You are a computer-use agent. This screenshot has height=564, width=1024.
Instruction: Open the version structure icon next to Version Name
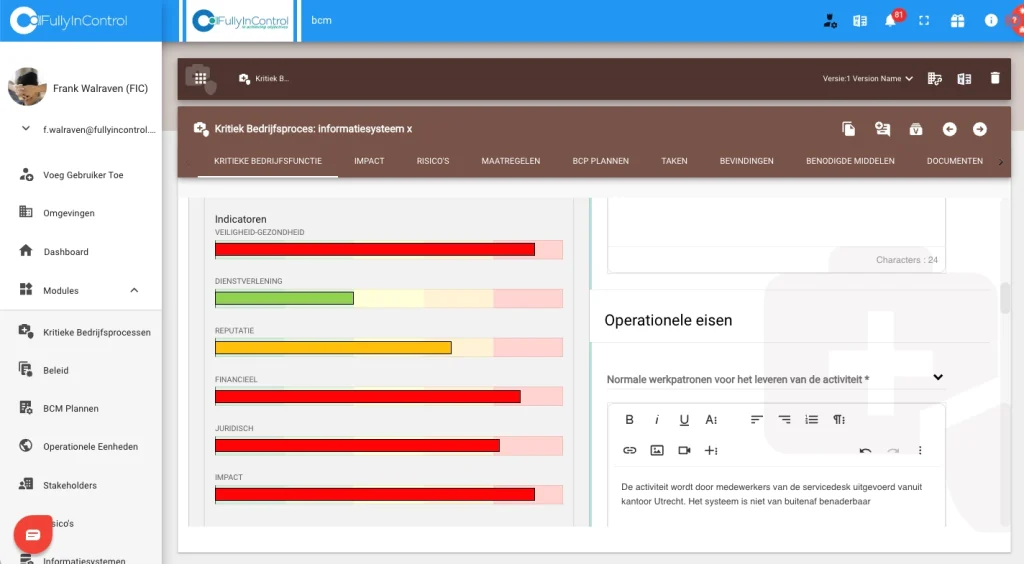click(x=935, y=79)
